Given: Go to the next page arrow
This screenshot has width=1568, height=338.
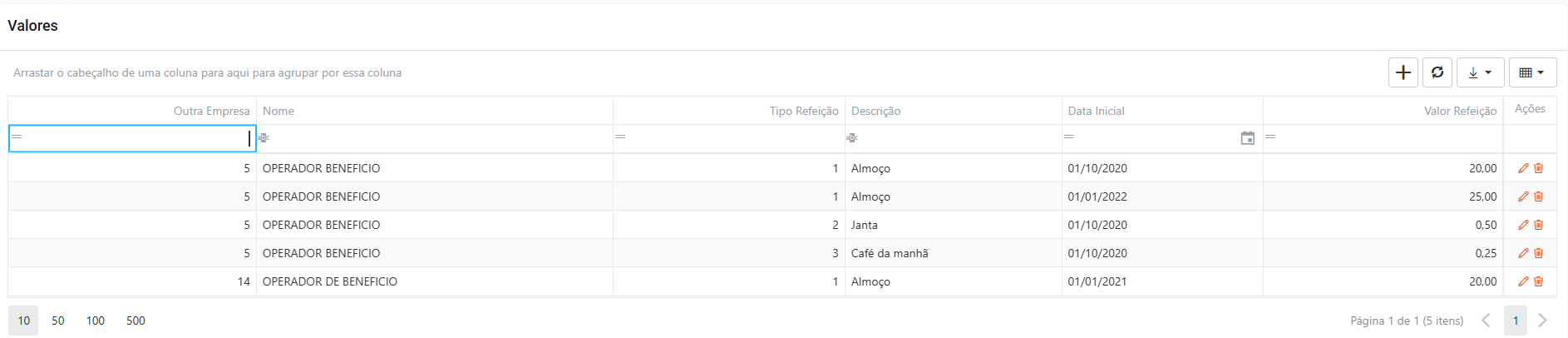Looking at the screenshot, I should coord(1543,321).
